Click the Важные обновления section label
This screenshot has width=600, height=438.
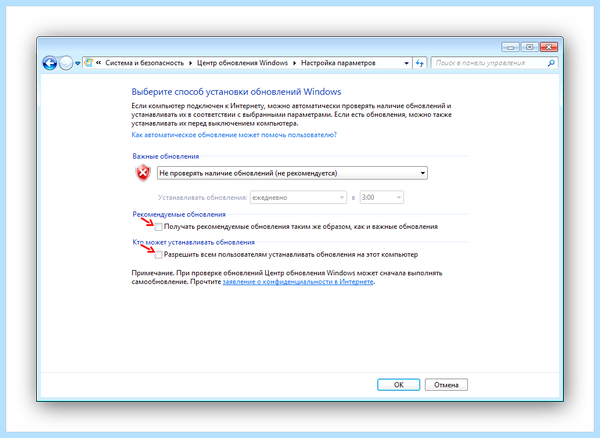166,156
